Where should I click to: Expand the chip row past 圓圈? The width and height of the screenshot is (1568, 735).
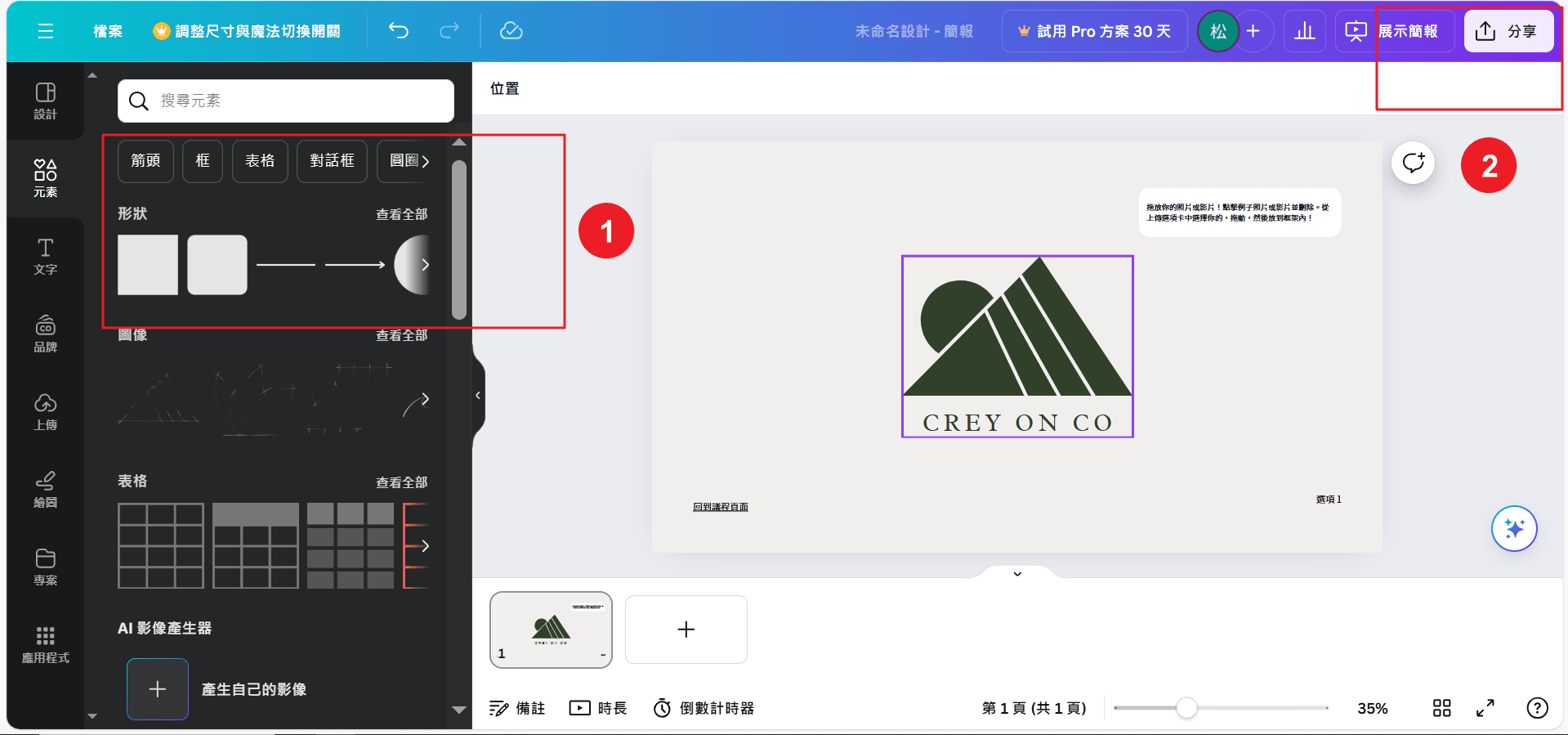point(425,161)
